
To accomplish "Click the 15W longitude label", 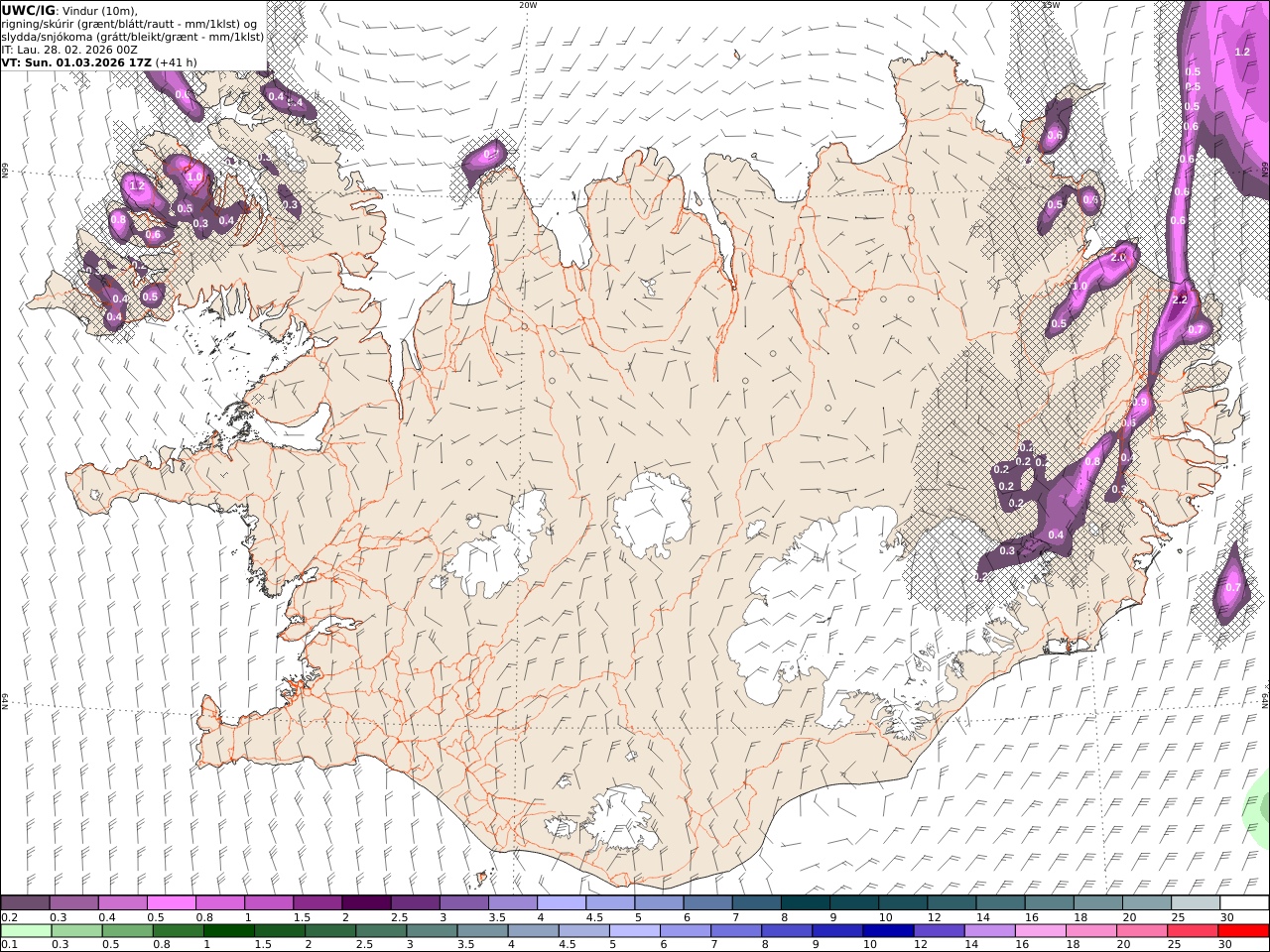I will (x=1051, y=5).
